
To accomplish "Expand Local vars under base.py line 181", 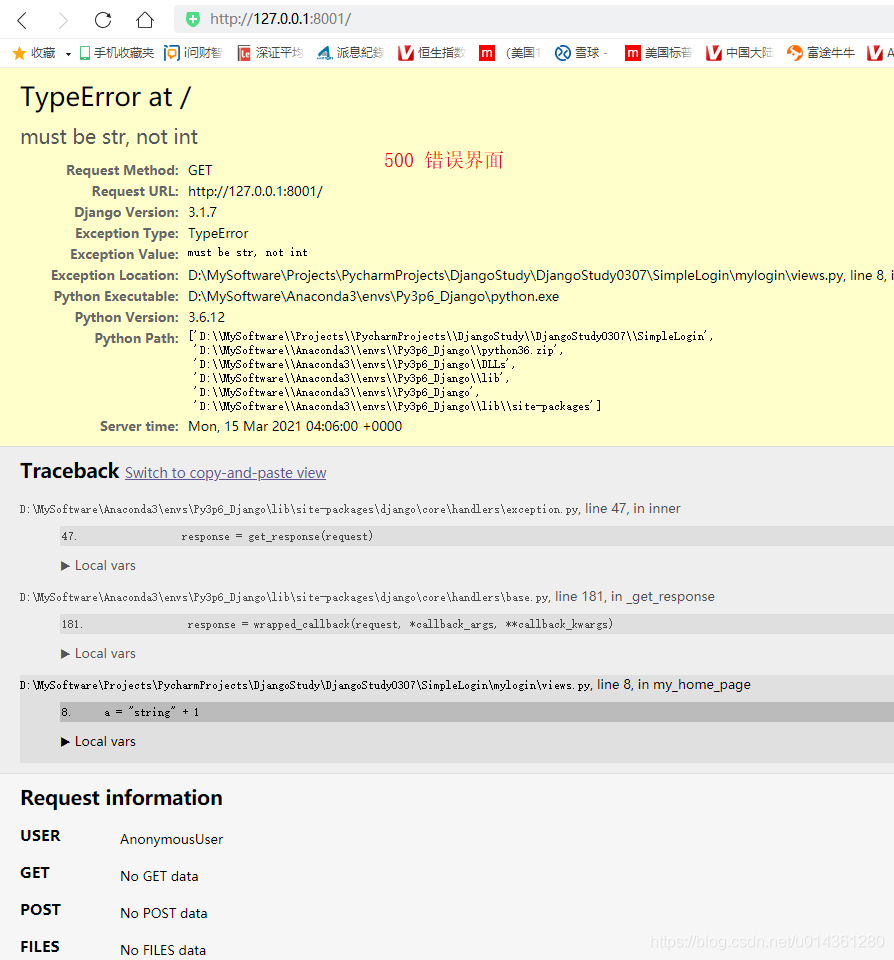I will tap(98, 654).
